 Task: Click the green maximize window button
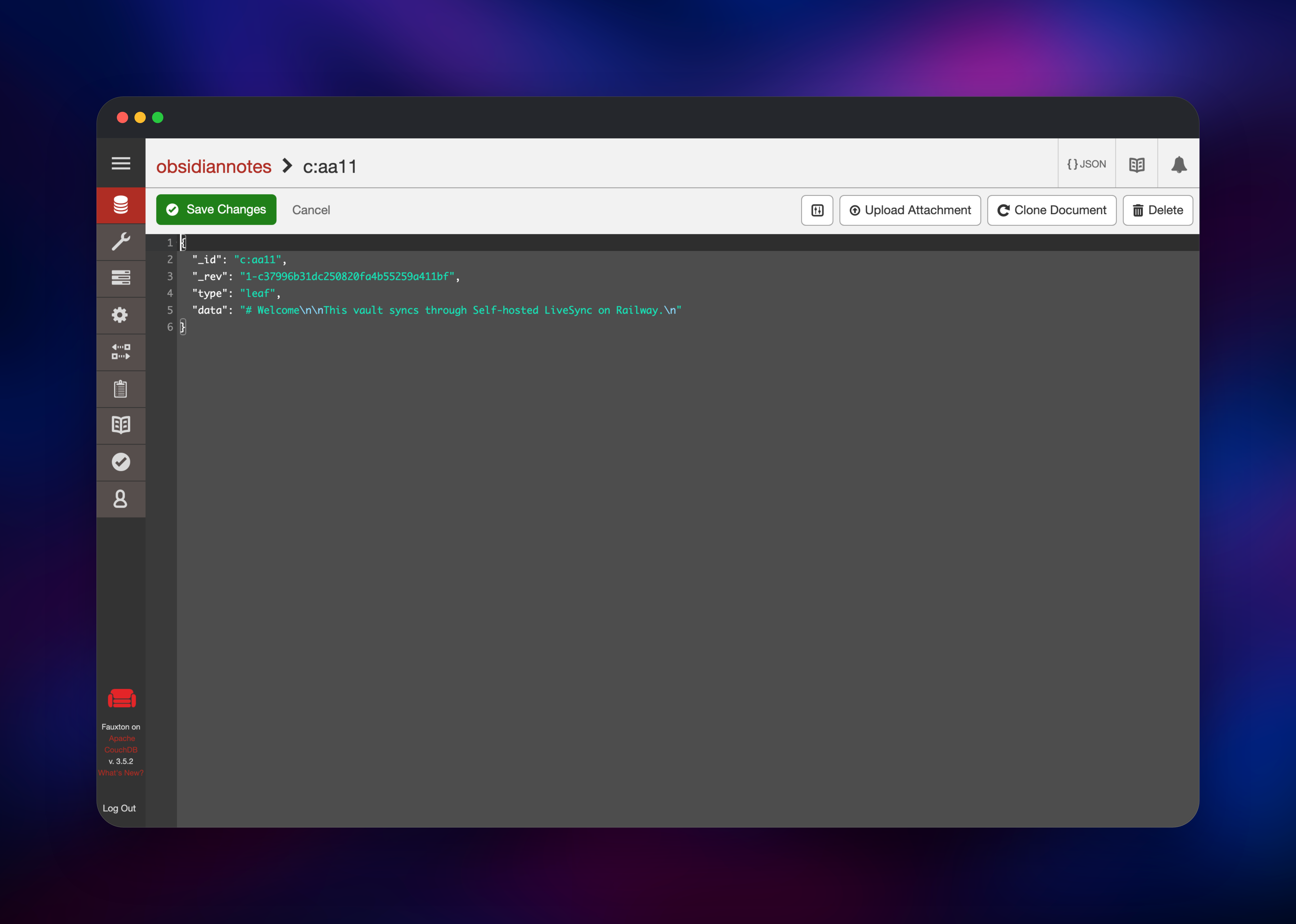(x=158, y=117)
